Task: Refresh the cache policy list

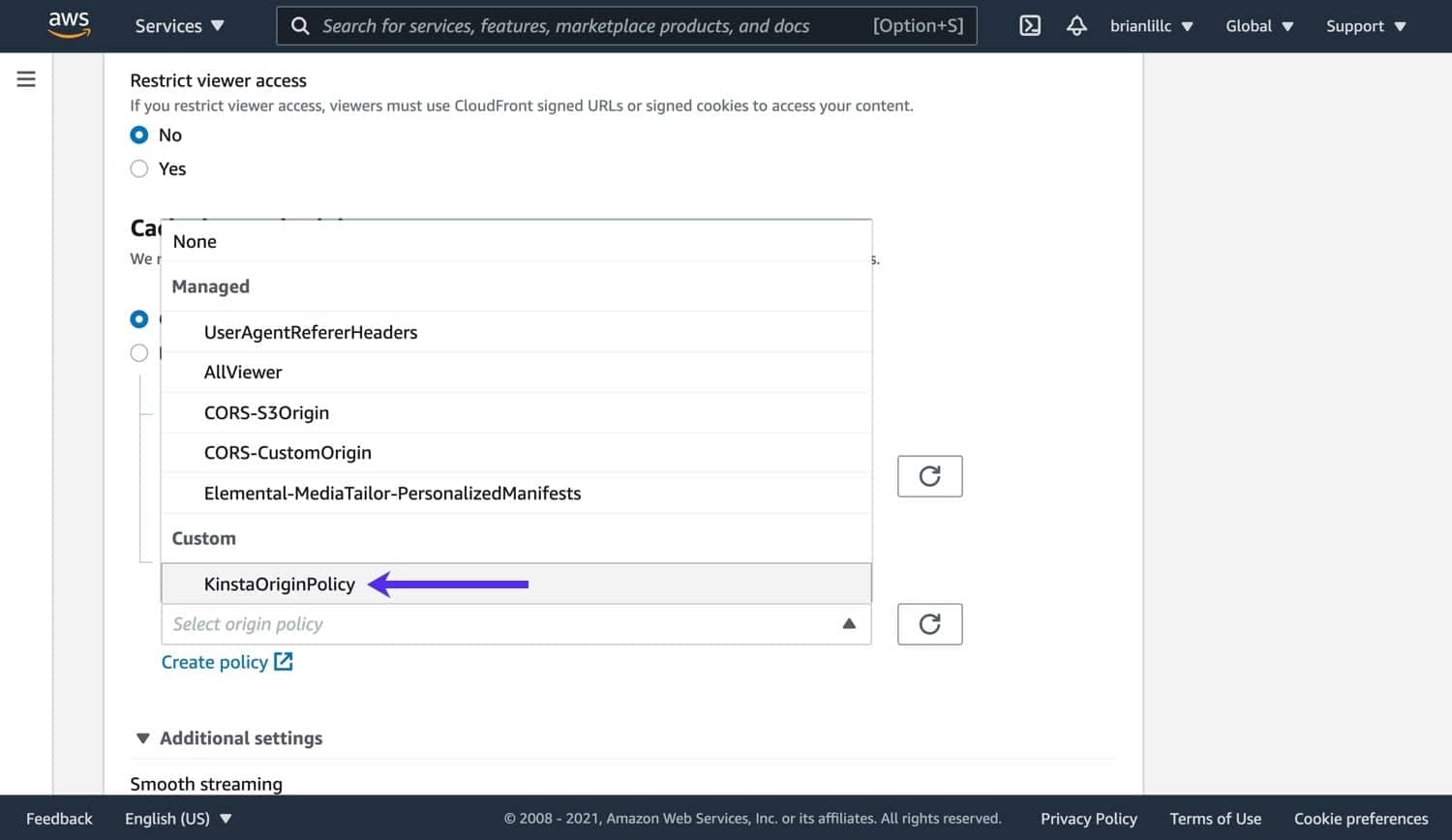Action: point(928,476)
